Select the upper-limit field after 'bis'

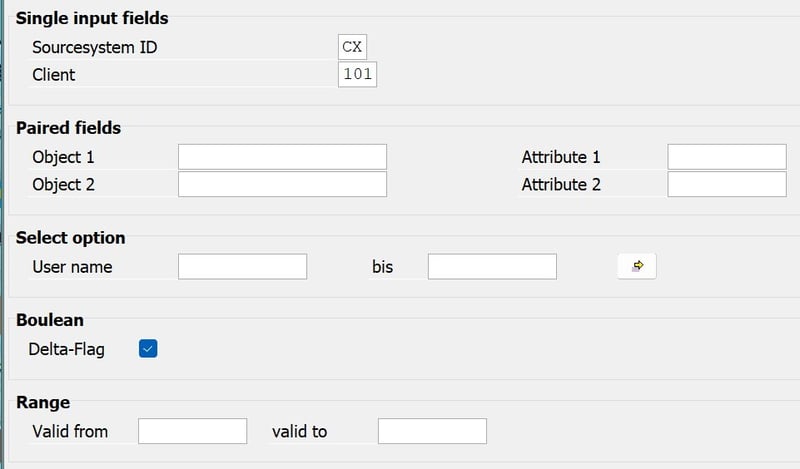pos(492,266)
